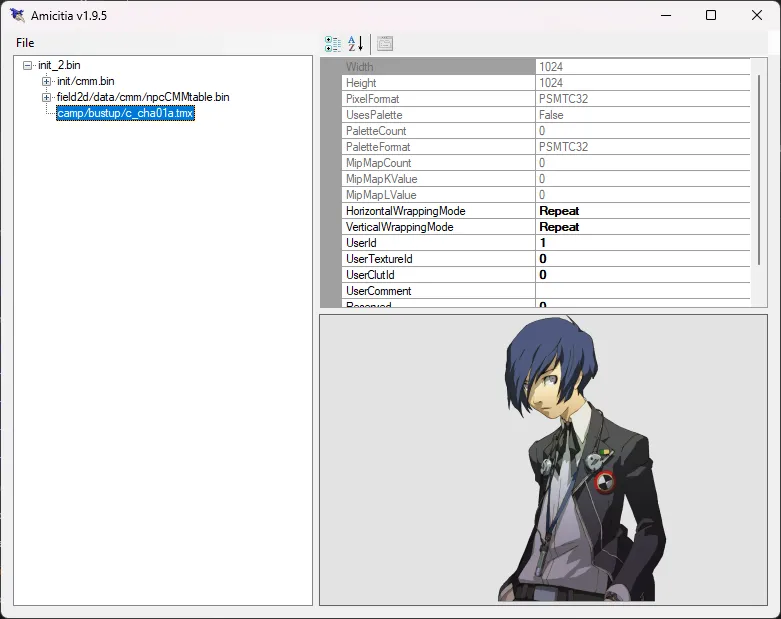
Task: Select the MipMapLValue property label
Action: click(381, 194)
